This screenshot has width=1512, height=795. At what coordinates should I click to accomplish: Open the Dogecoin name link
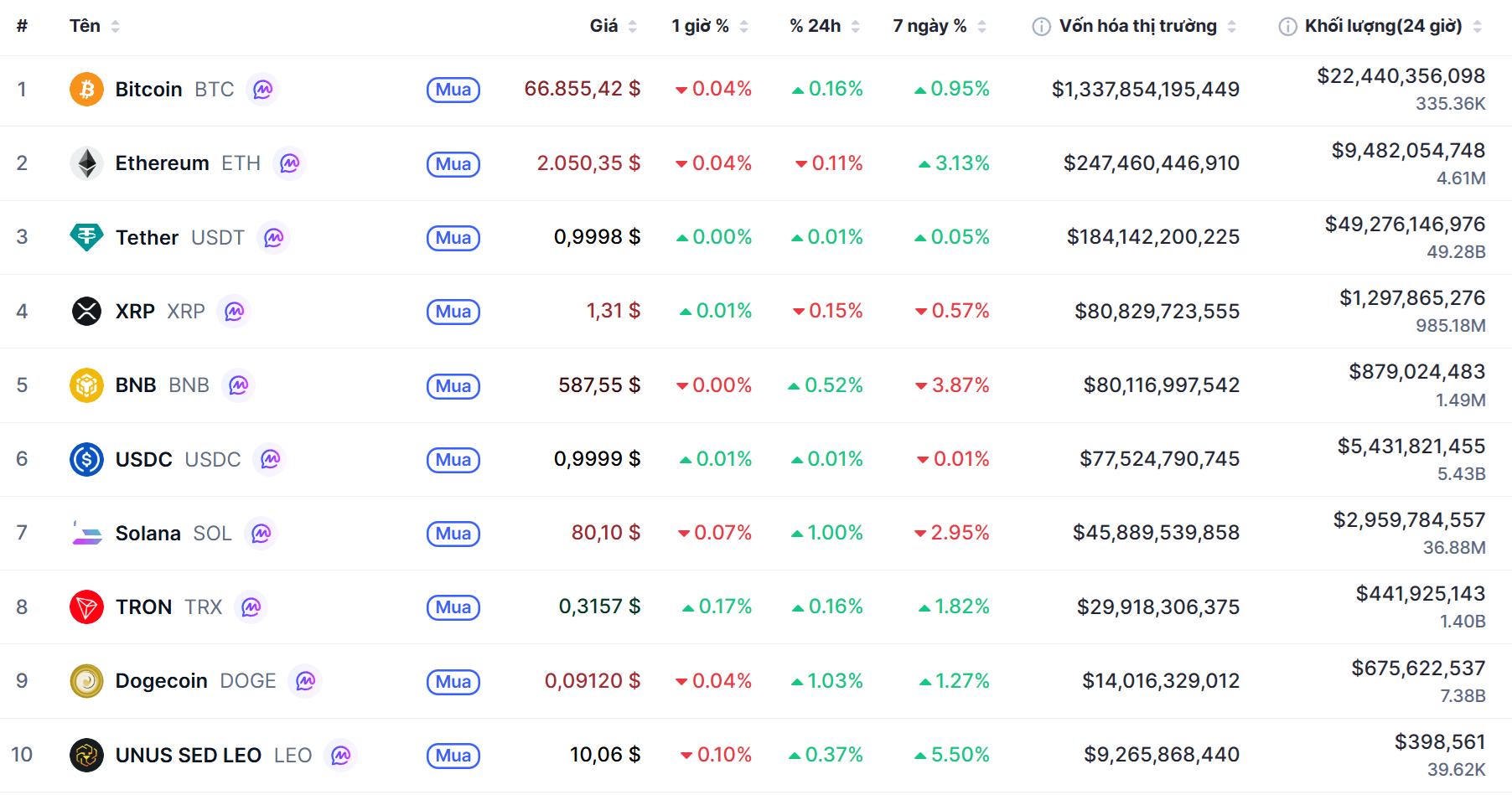point(161,681)
